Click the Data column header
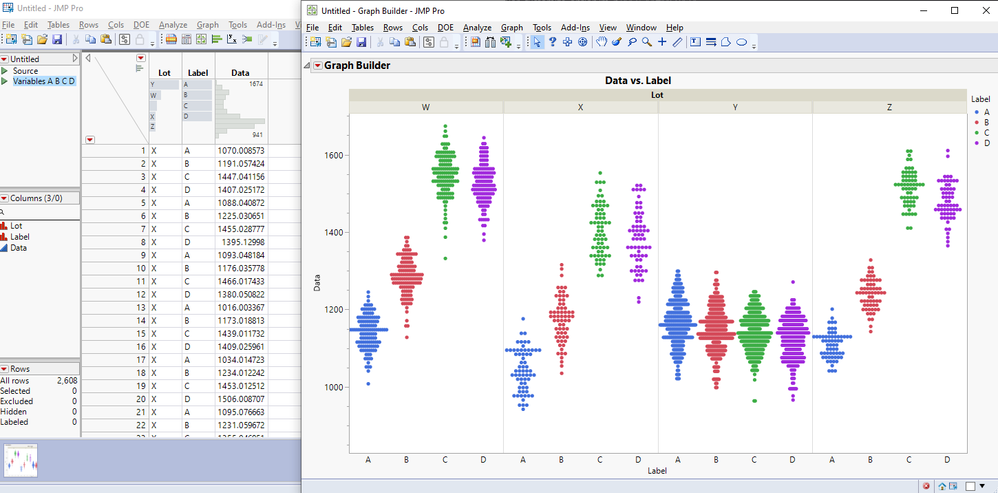 tap(240, 72)
